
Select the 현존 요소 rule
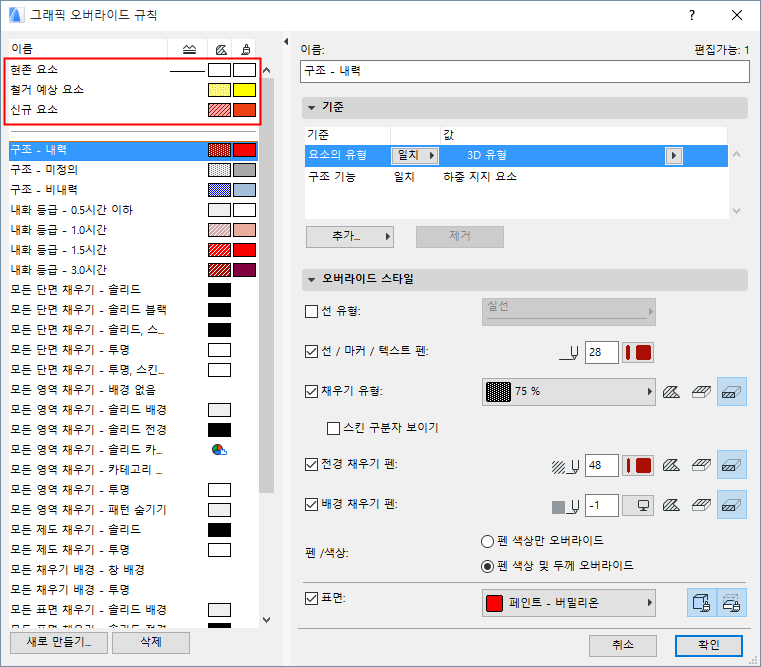coord(132,70)
